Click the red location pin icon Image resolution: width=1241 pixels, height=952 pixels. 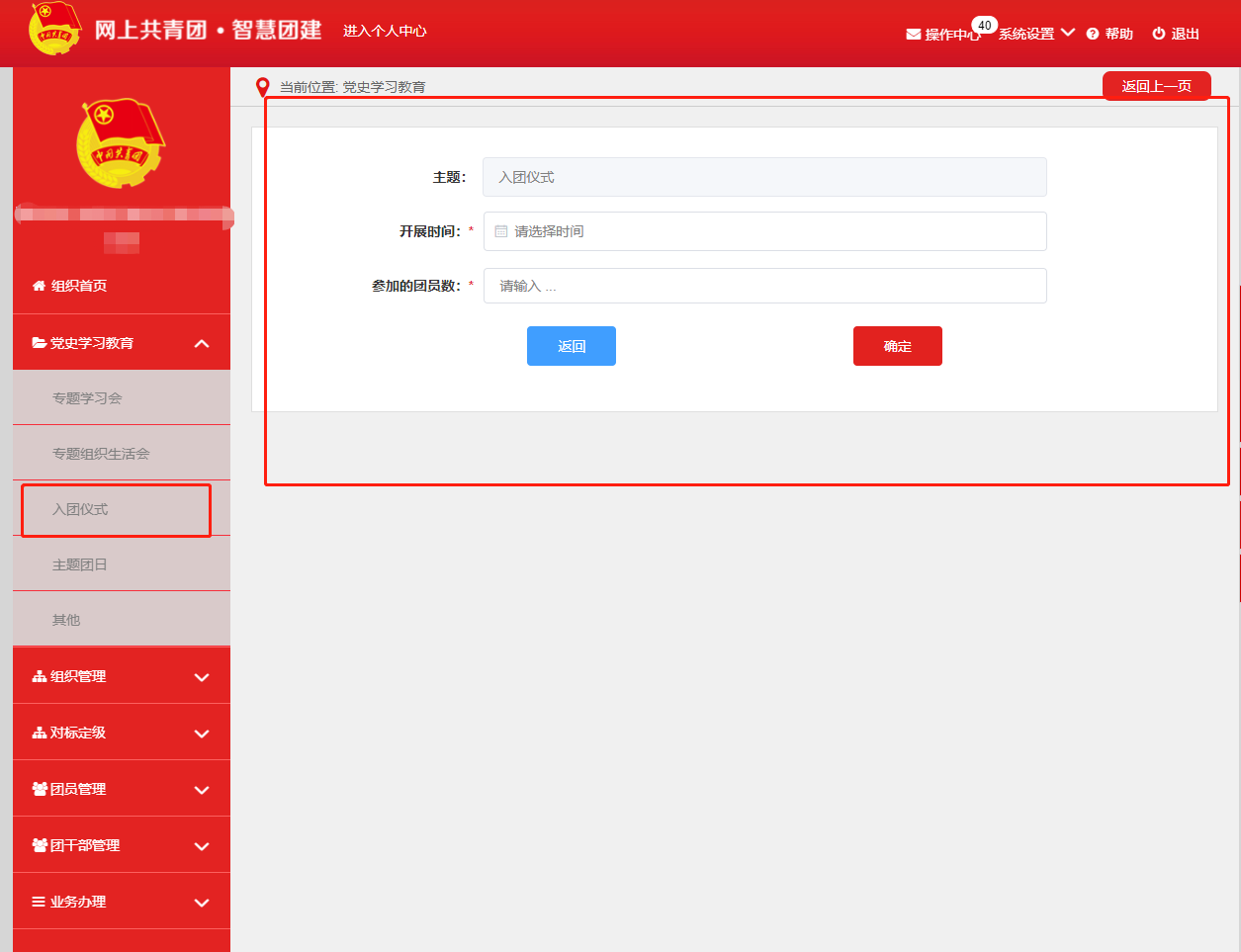pos(262,87)
